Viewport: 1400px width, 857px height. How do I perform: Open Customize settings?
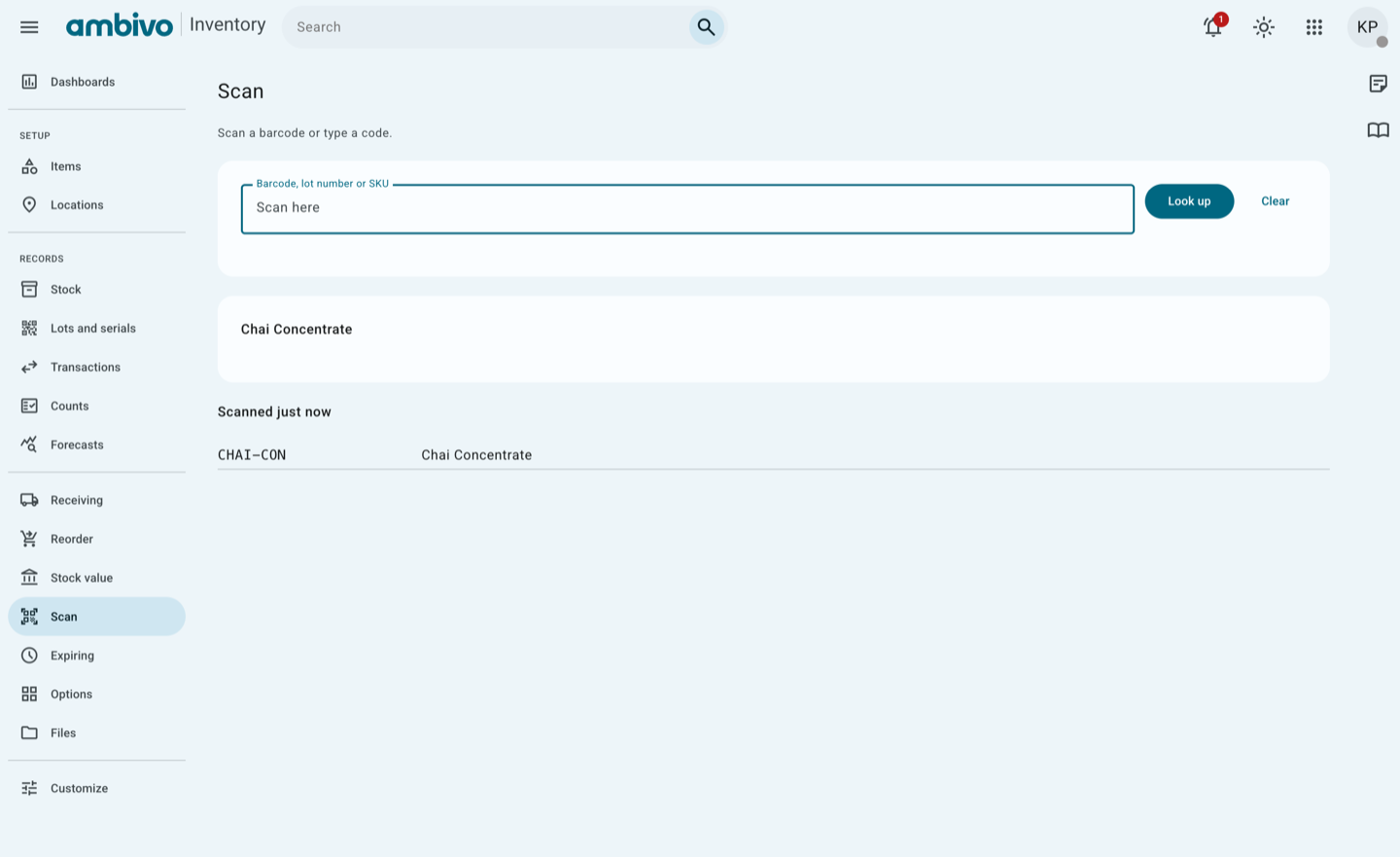pos(96,789)
